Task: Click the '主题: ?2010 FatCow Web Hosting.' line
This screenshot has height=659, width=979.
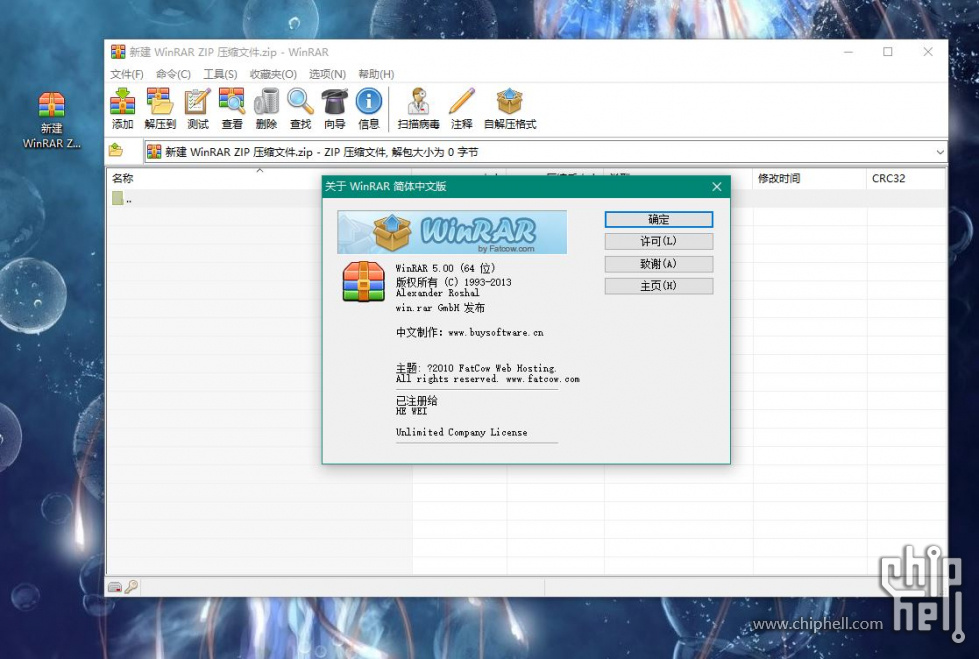Action: click(x=476, y=368)
